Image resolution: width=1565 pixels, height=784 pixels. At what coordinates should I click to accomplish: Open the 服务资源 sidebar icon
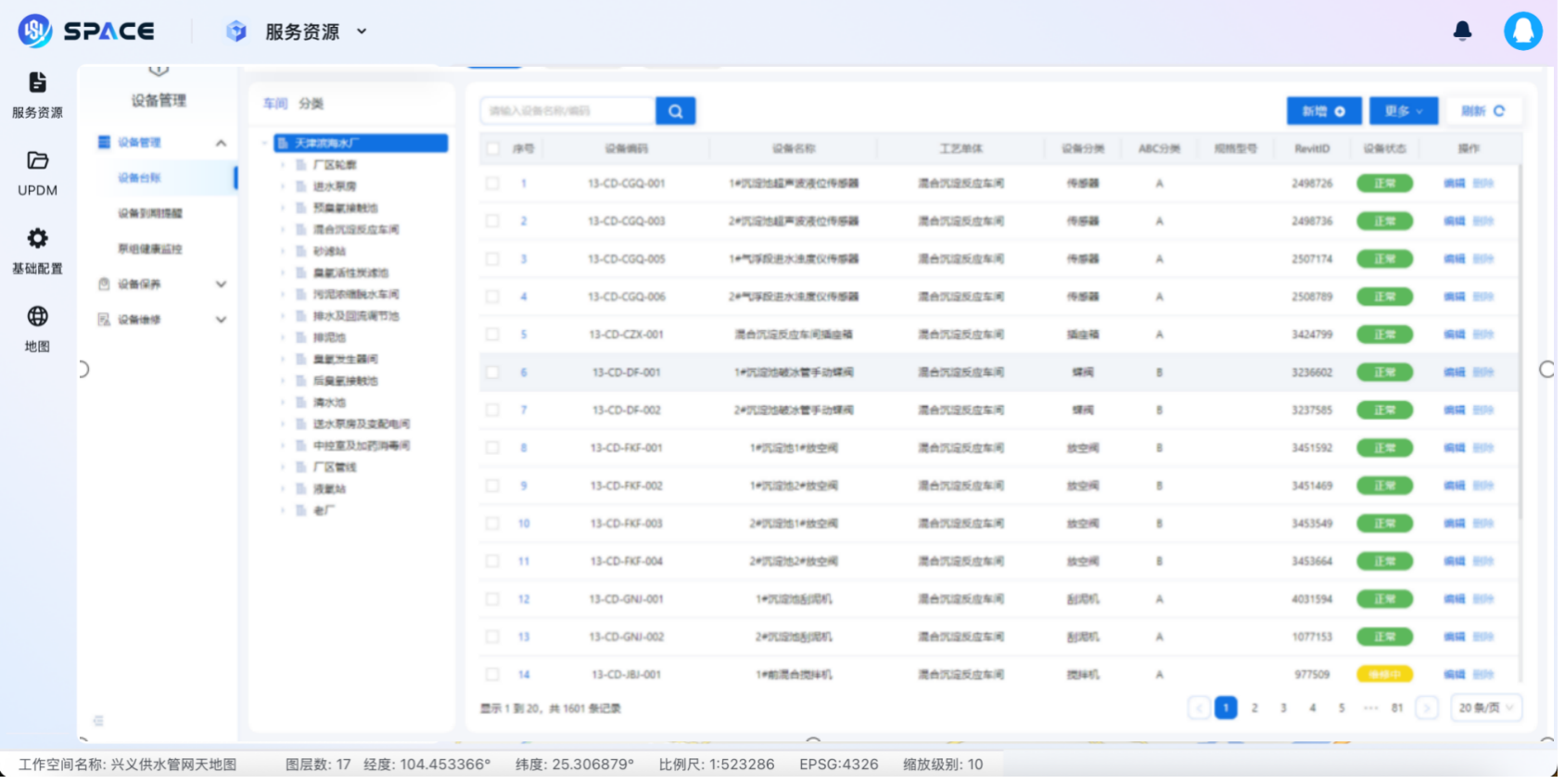pyautogui.click(x=37, y=83)
